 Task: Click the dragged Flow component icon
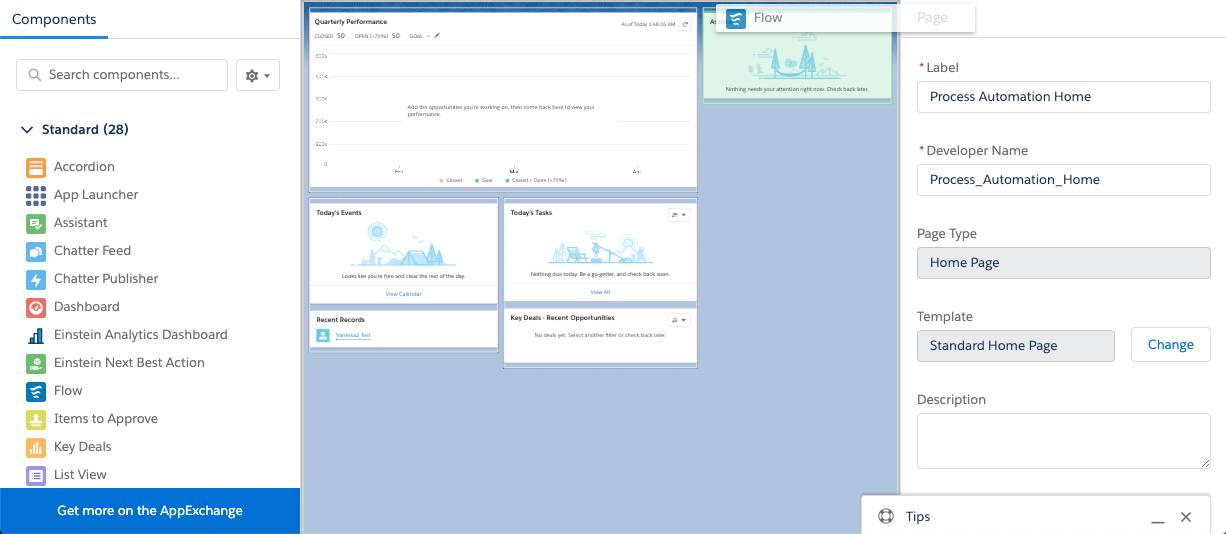click(736, 19)
